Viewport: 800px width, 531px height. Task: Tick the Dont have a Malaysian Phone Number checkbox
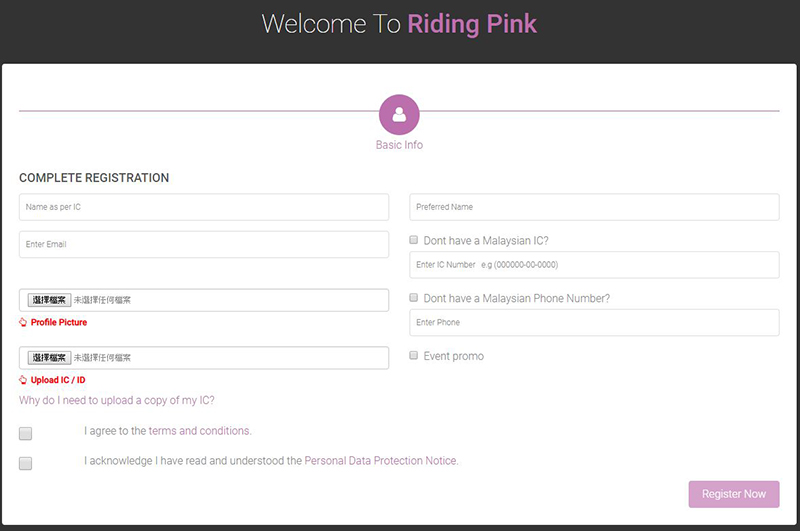pos(414,297)
